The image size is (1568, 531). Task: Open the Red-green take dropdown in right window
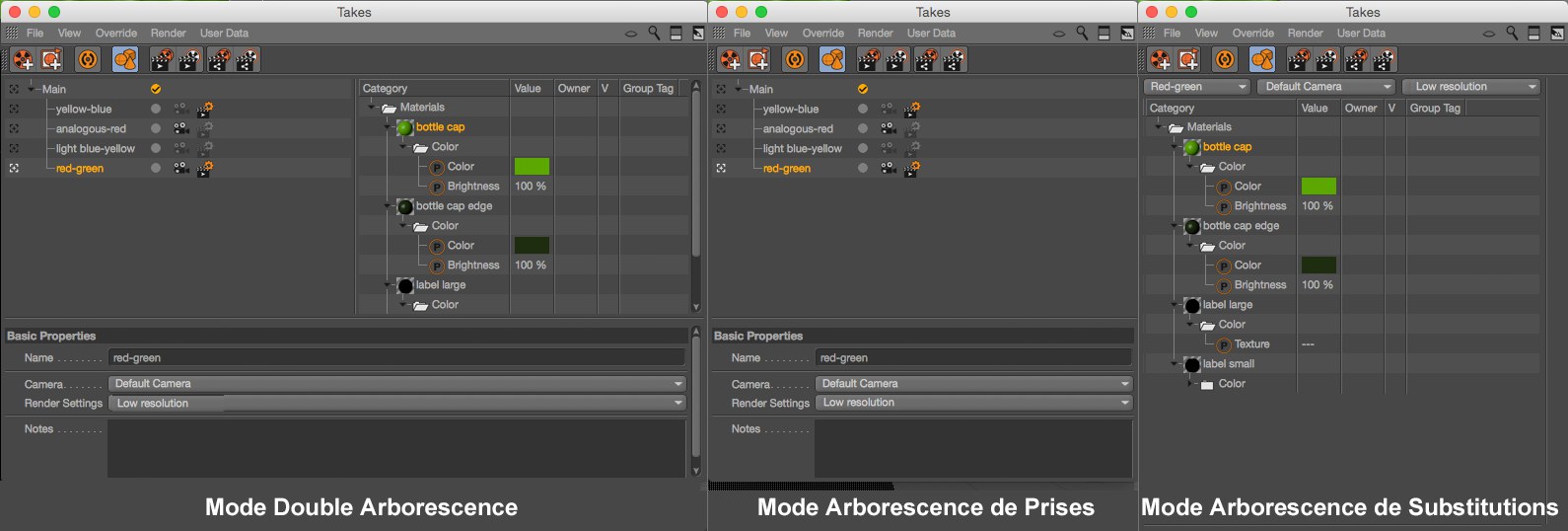(1197, 87)
